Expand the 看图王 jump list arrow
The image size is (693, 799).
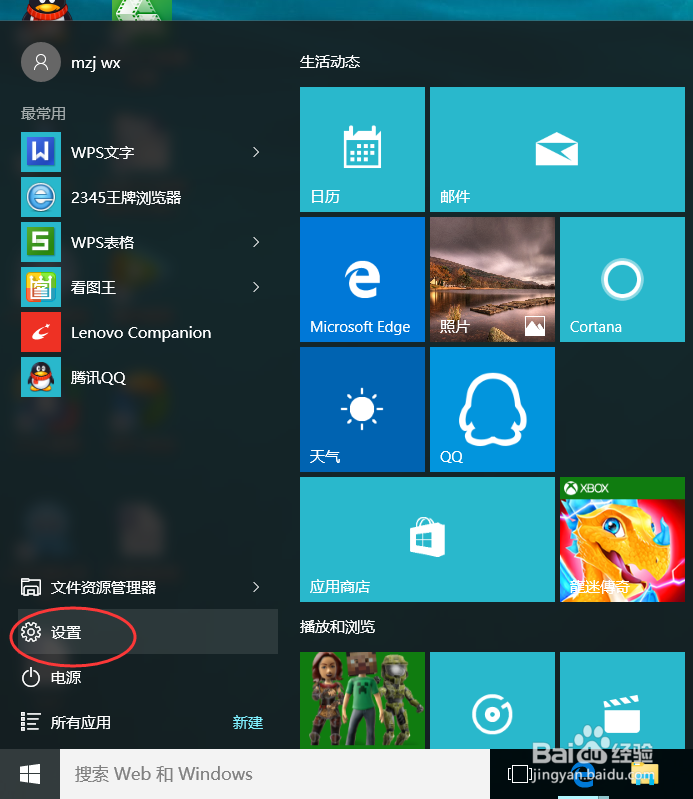coord(256,287)
